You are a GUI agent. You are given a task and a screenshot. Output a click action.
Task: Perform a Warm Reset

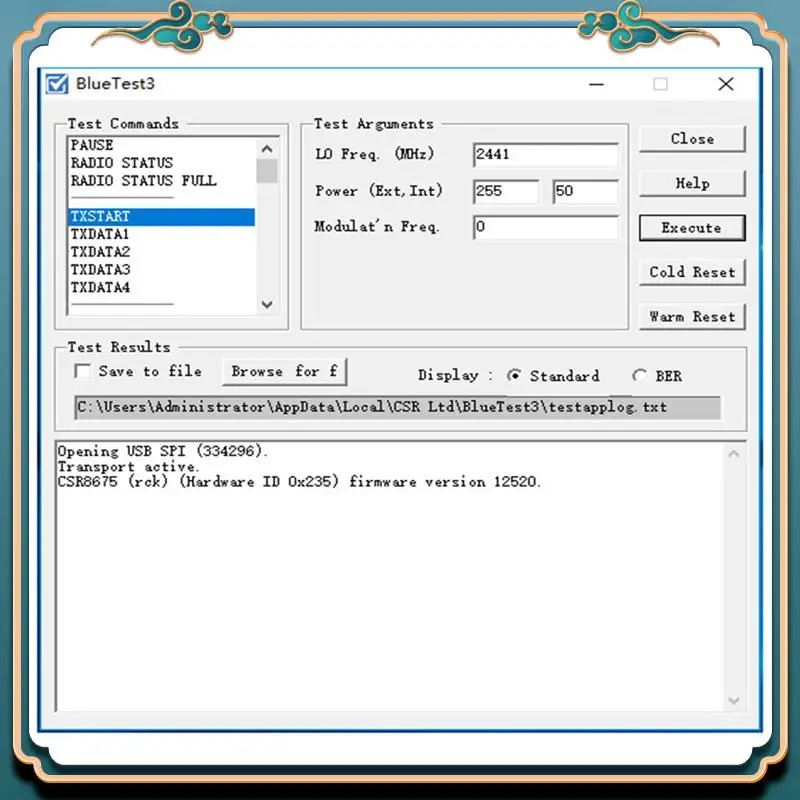(x=691, y=316)
